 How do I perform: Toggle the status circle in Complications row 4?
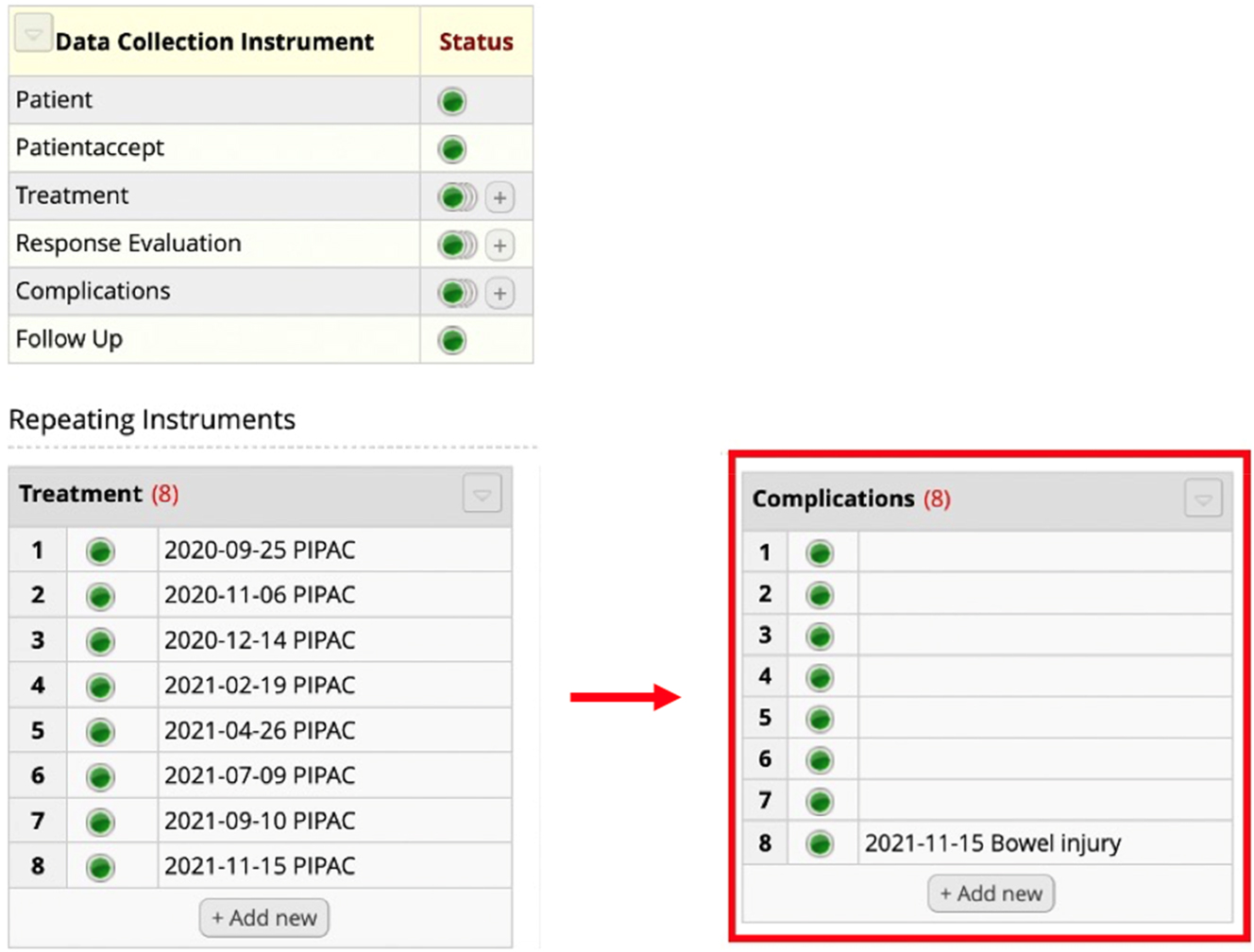point(819,676)
